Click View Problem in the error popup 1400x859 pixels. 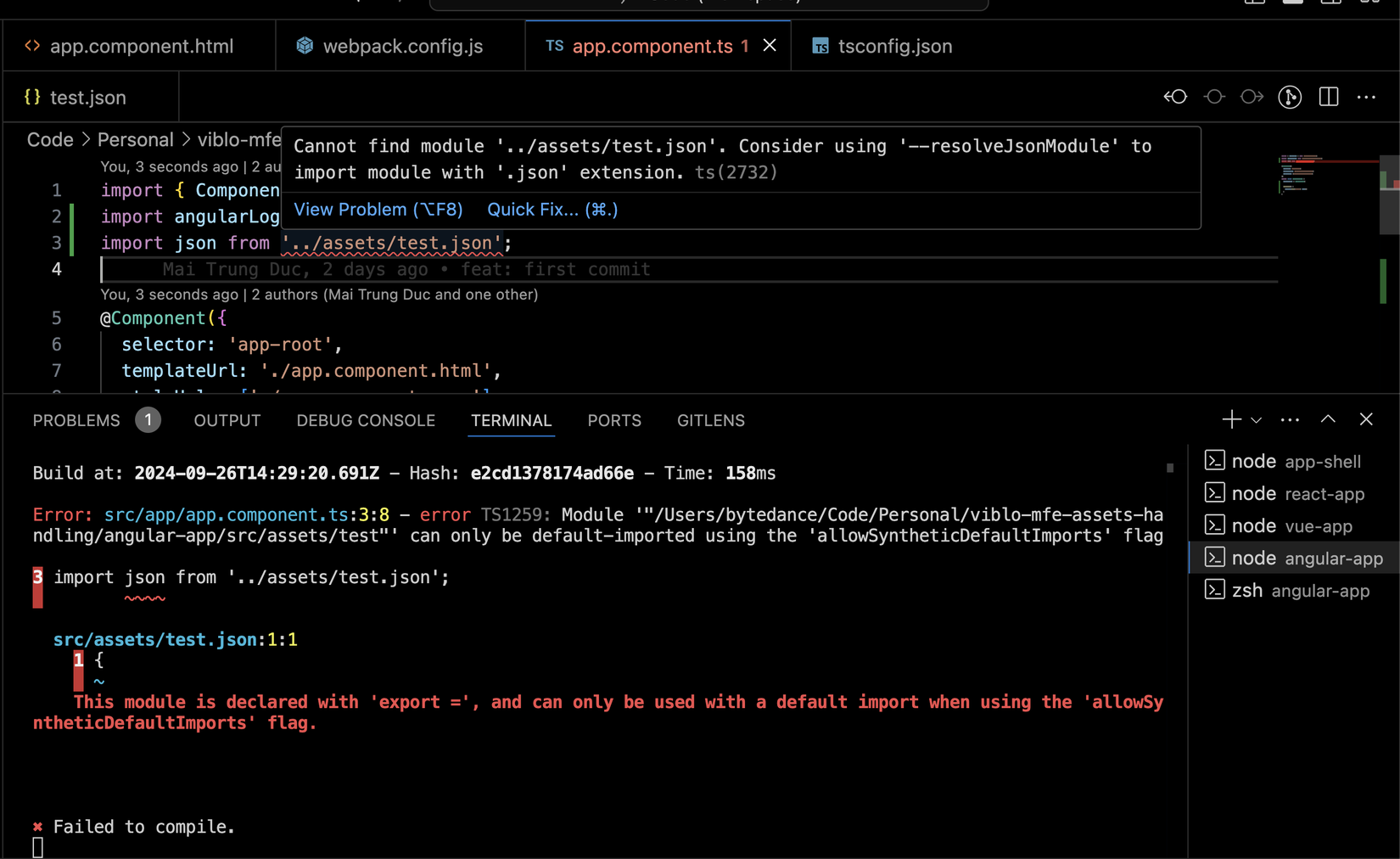pyautogui.click(x=378, y=209)
